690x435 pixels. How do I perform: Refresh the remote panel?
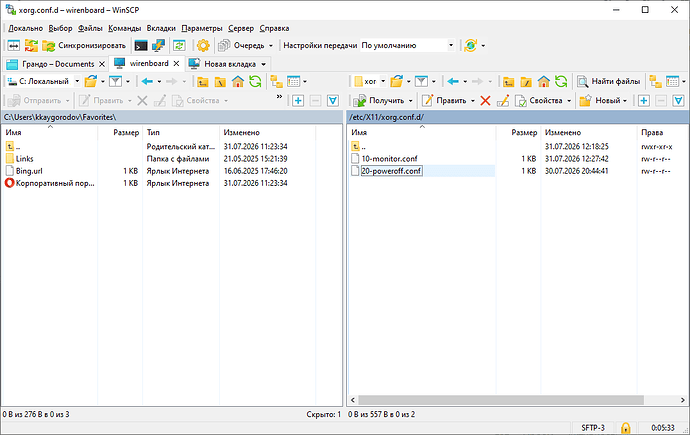(x=561, y=81)
